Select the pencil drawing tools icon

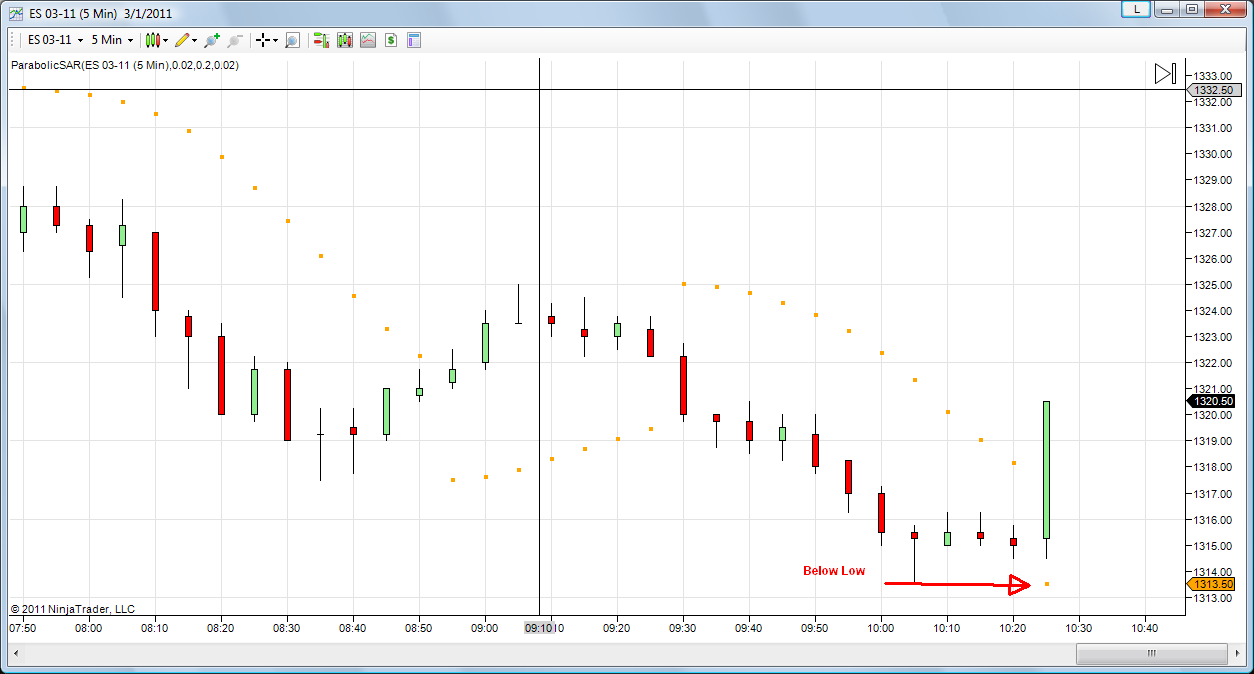182,40
